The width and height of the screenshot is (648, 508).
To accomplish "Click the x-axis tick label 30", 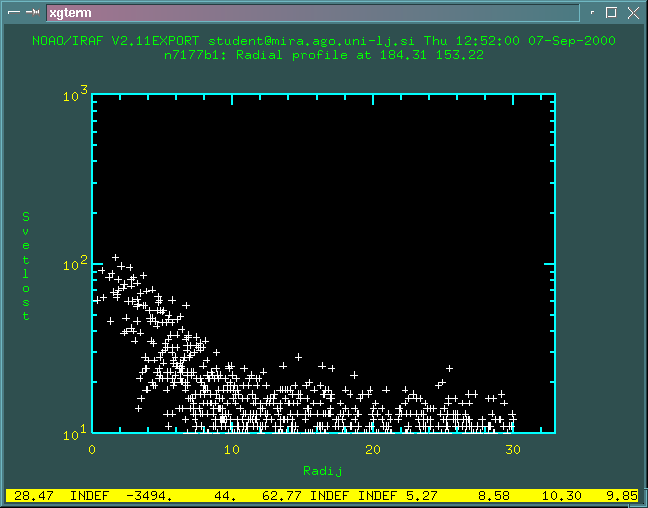I will 513,449.
